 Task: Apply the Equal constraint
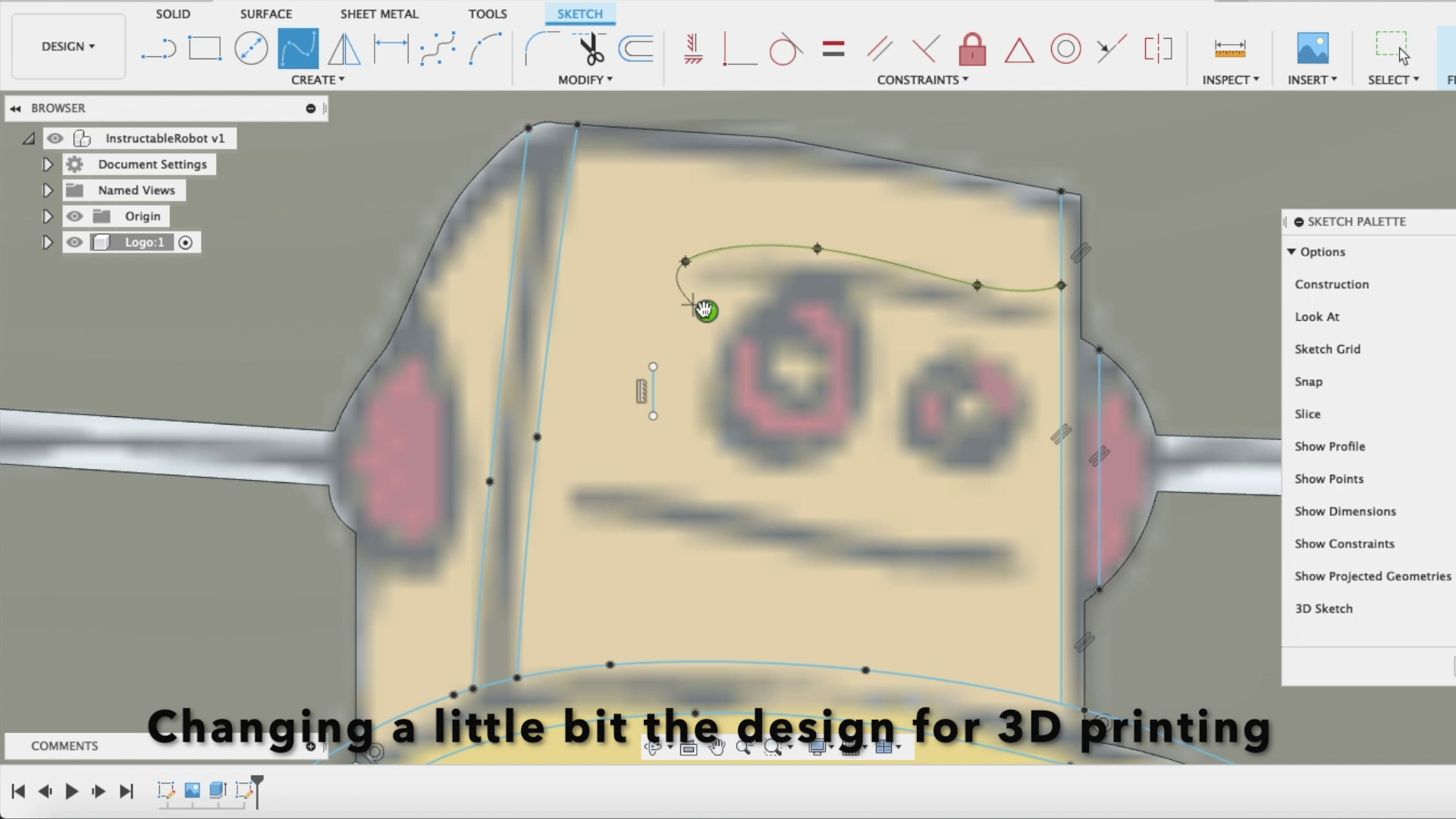(x=833, y=48)
